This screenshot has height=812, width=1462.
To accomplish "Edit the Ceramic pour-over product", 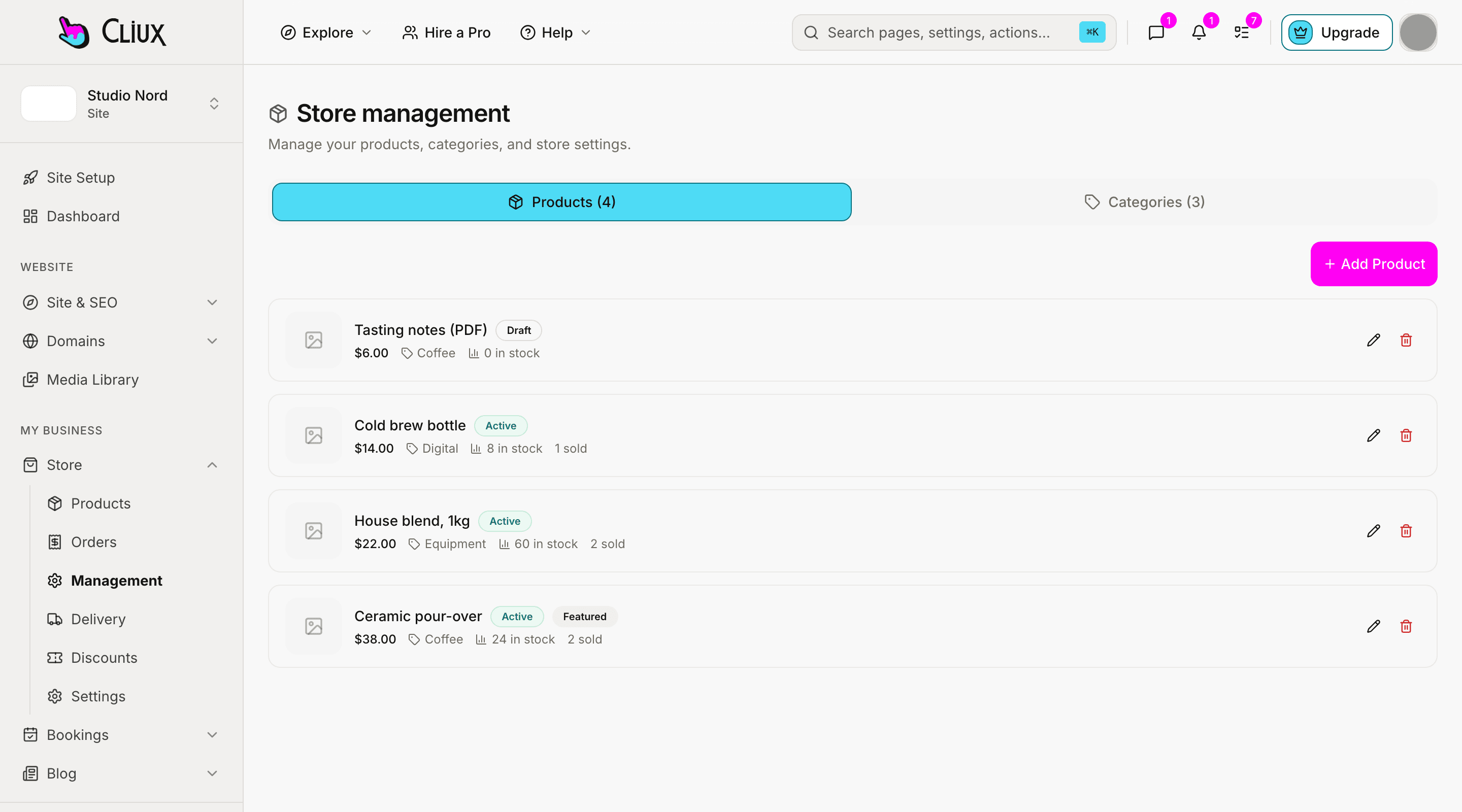I will click(x=1374, y=626).
